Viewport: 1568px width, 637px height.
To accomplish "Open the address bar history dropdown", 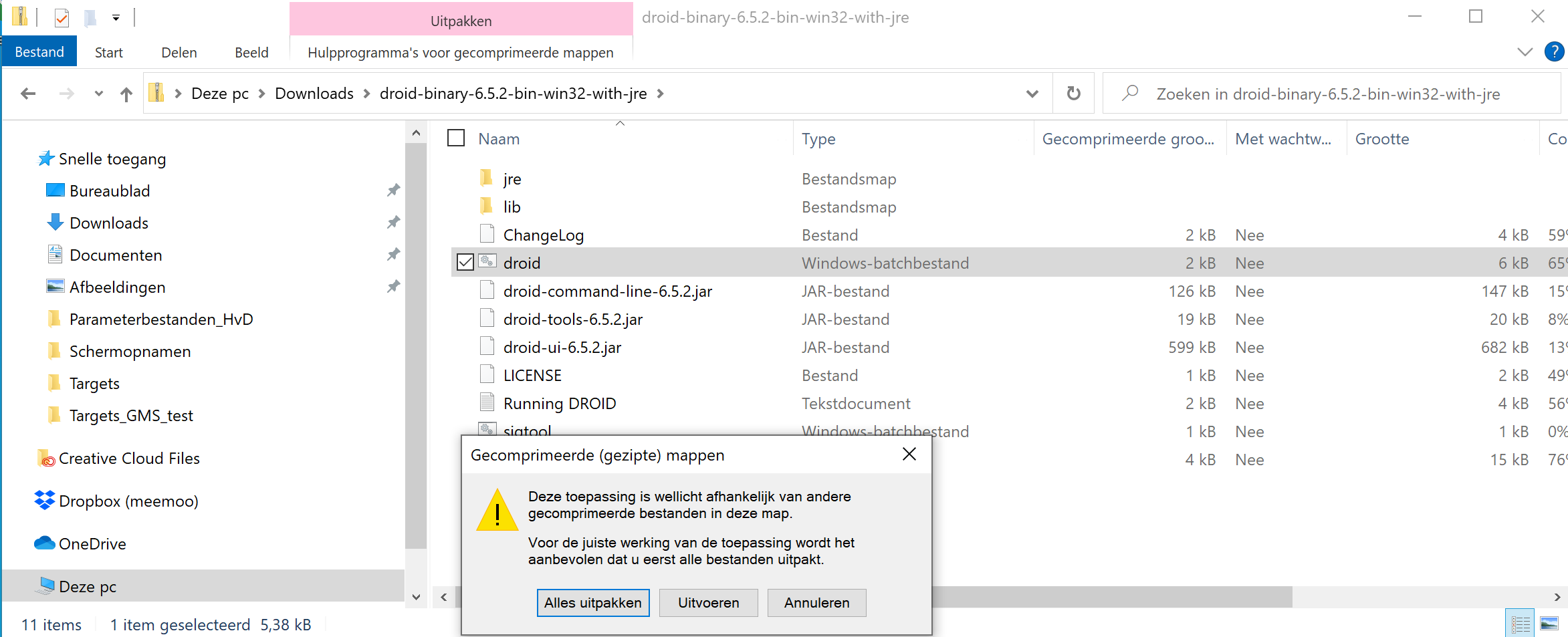I will click(x=1032, y=94).
